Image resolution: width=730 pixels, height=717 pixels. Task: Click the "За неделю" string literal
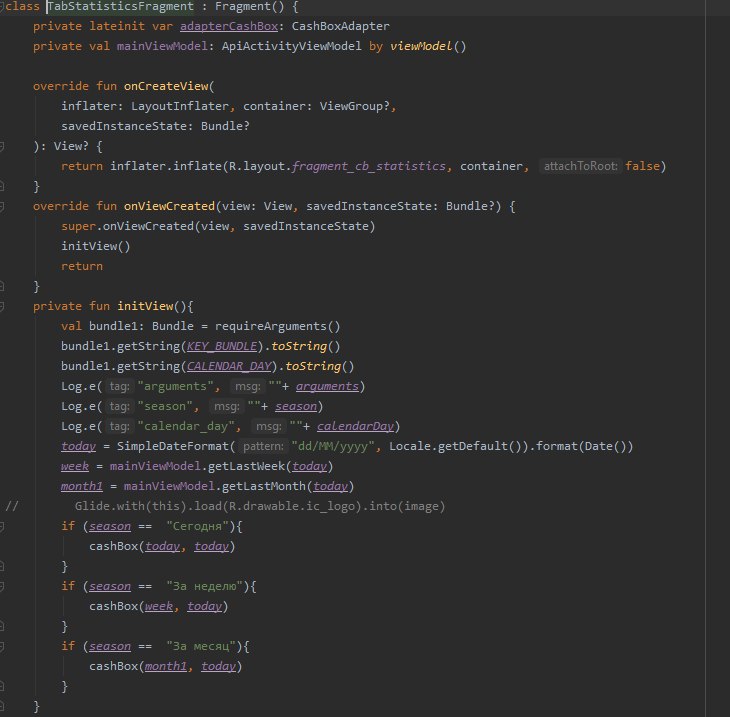pyautogui.click(x=204, y=587)
